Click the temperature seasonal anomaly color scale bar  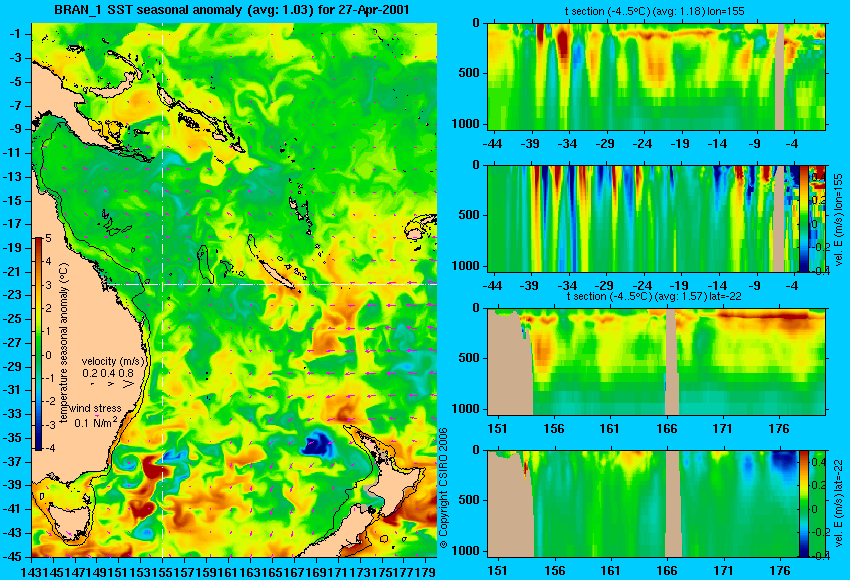pos(39,344)
